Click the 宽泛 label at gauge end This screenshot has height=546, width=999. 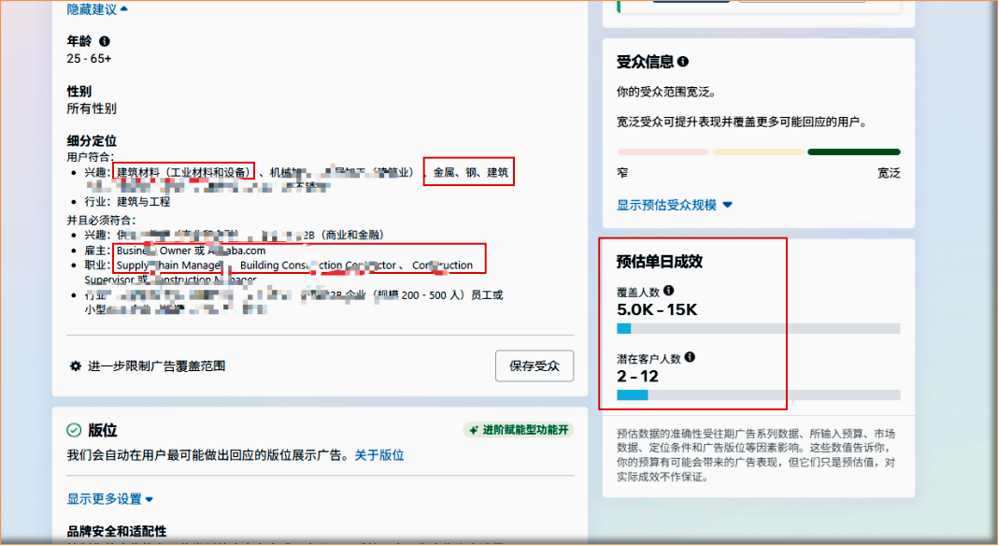tap(889, 173)
